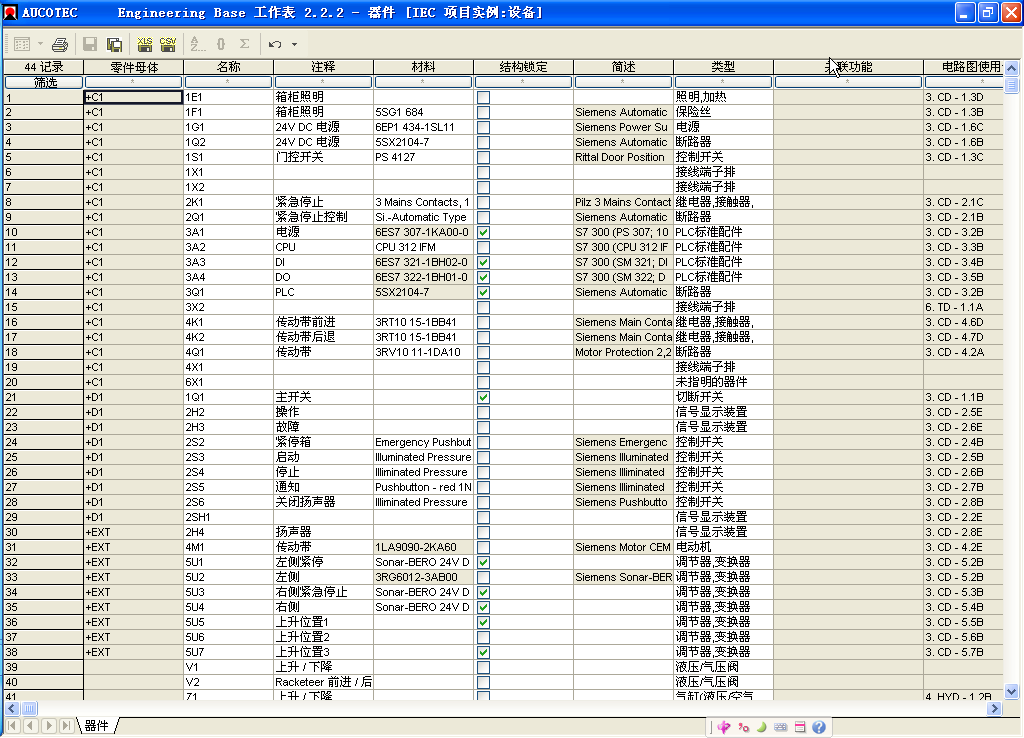1024x738 pixels.
Task: Select the cell containing 紧急停止控制
Action: point(323,217)
